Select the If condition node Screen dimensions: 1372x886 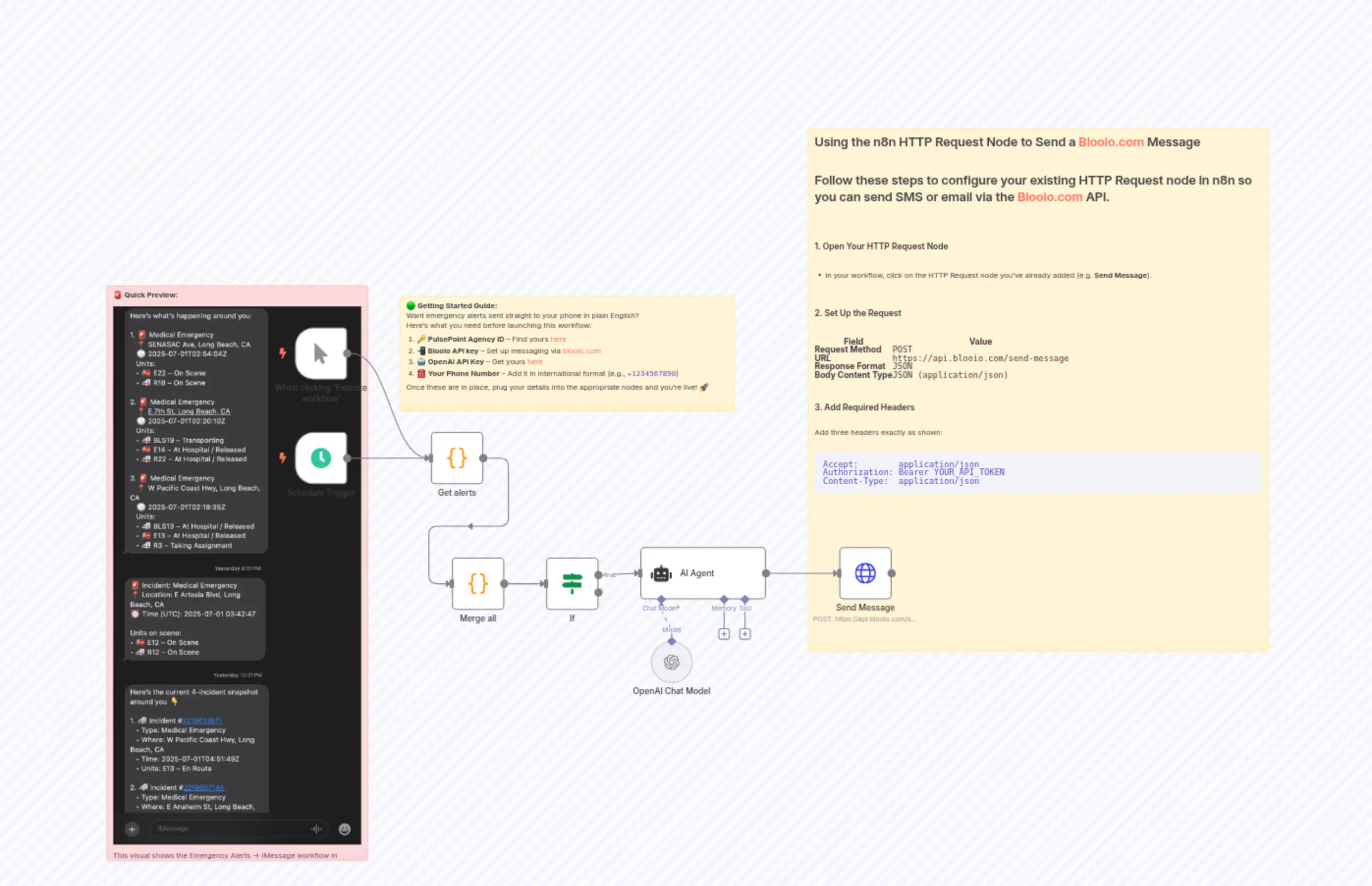pyautogui.click(x=572, y=584)
